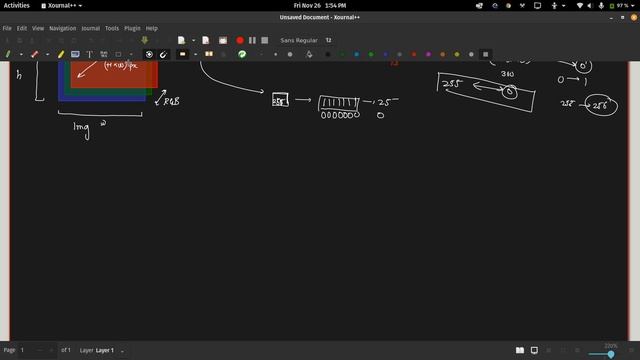
Task: Click the green down arrow icon
Action: tap(144, 40)
